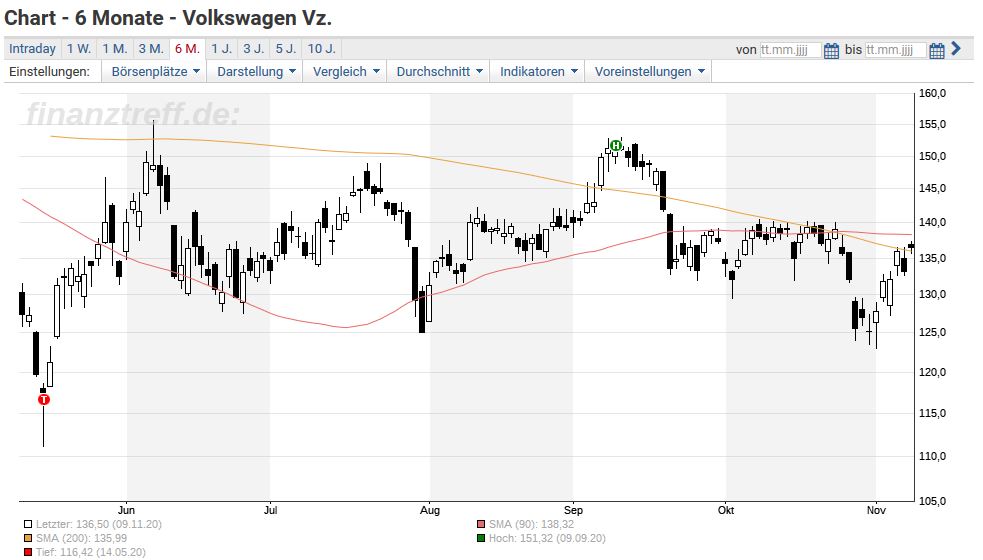983x560 pixels.
Task: Open the 'von' date calendar picker icon
Action: 831,51
